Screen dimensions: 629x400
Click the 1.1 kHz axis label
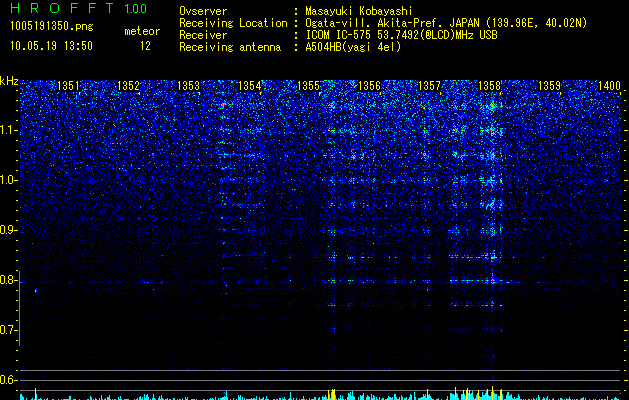(8, 130)
